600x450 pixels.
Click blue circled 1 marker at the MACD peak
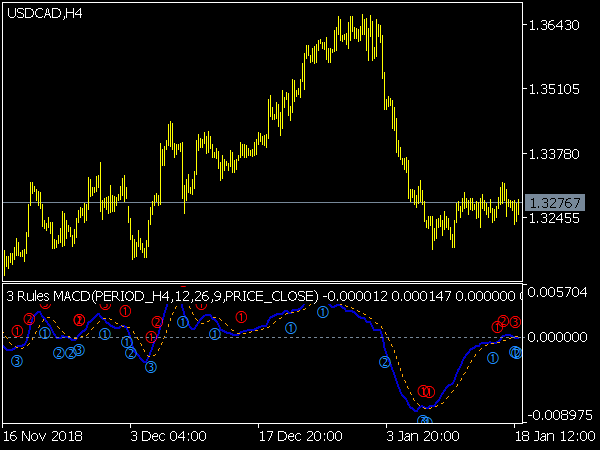tap(323, 312)
